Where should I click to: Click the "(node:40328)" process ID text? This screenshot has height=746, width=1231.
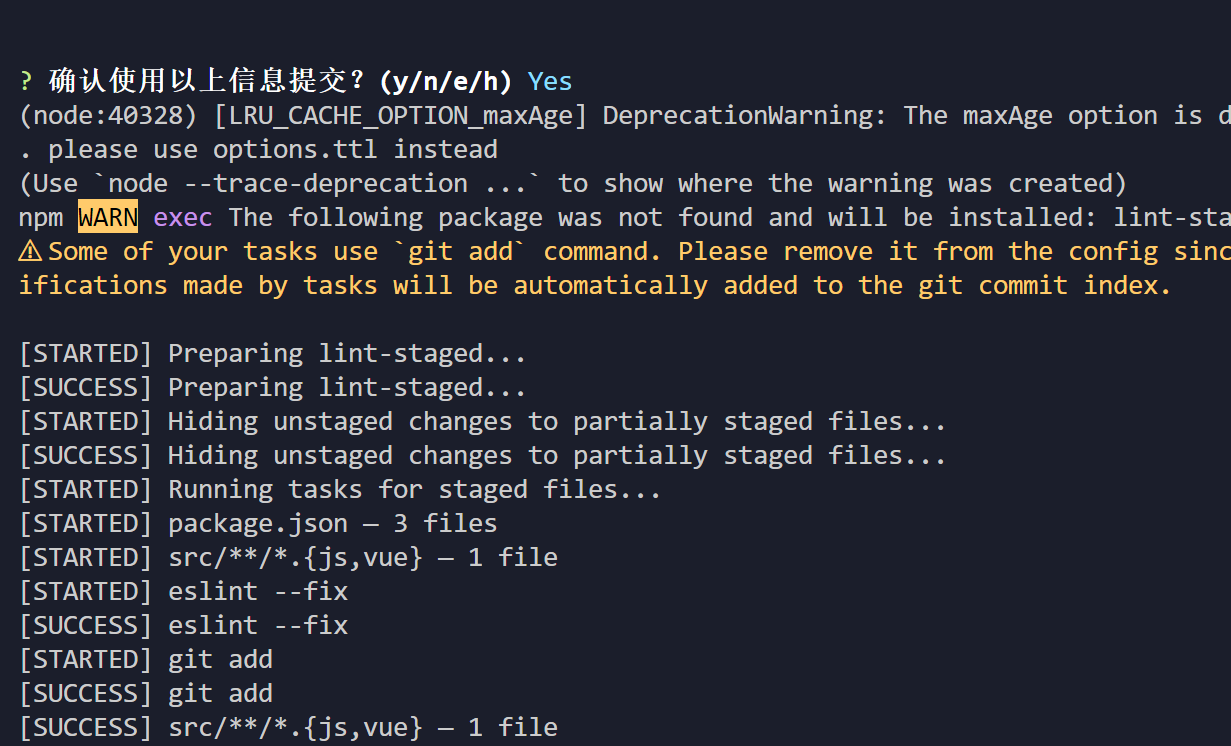tap(108, 116)
